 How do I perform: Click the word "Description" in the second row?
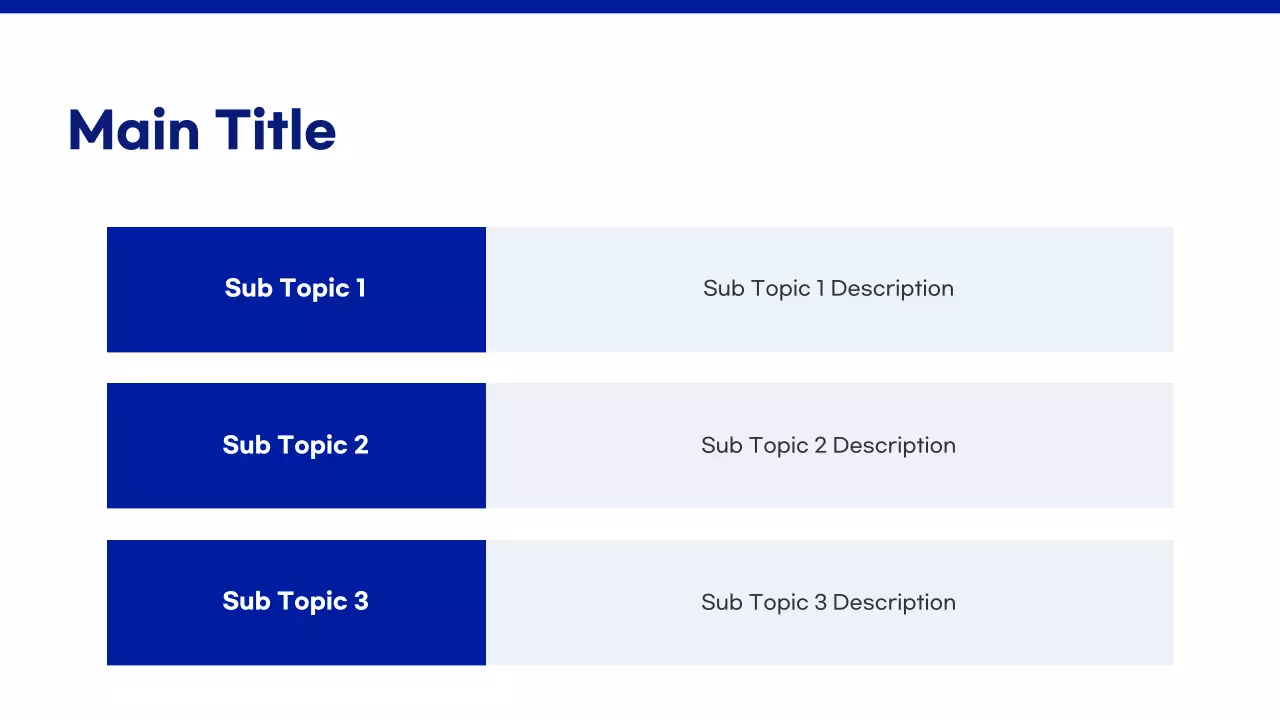click(x=894, y=445)
